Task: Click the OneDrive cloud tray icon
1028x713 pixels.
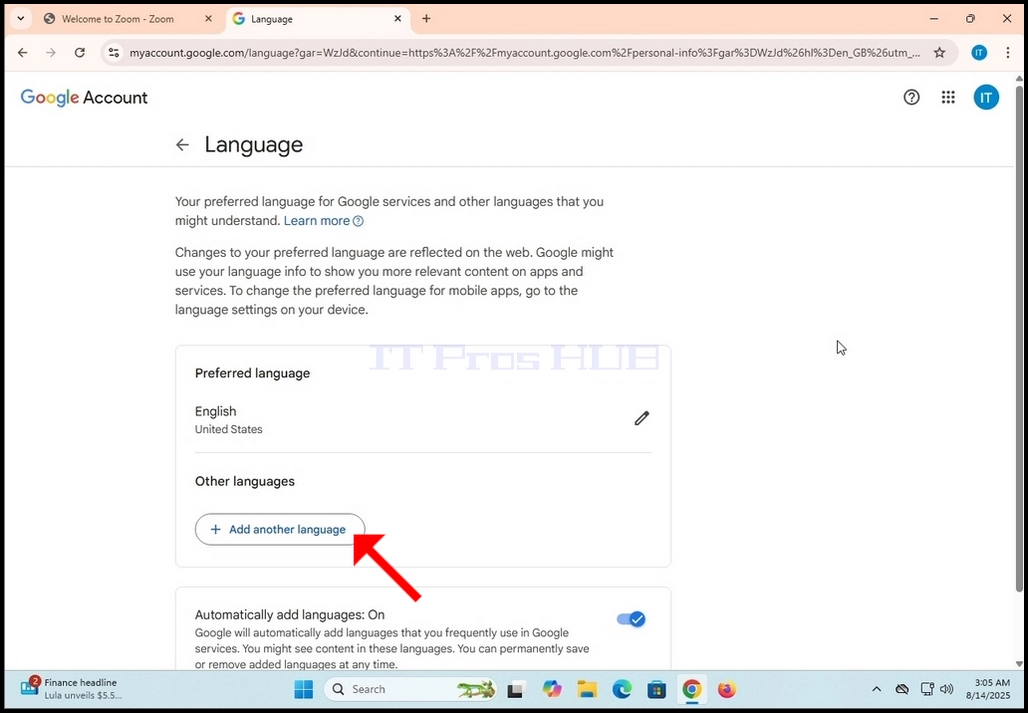Action: pos(902,689)
